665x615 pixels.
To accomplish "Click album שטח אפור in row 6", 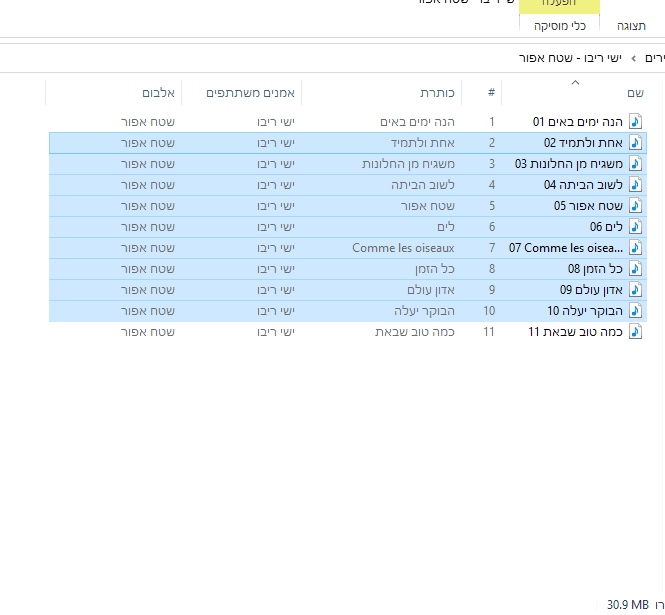I will [x=148, y=227].
